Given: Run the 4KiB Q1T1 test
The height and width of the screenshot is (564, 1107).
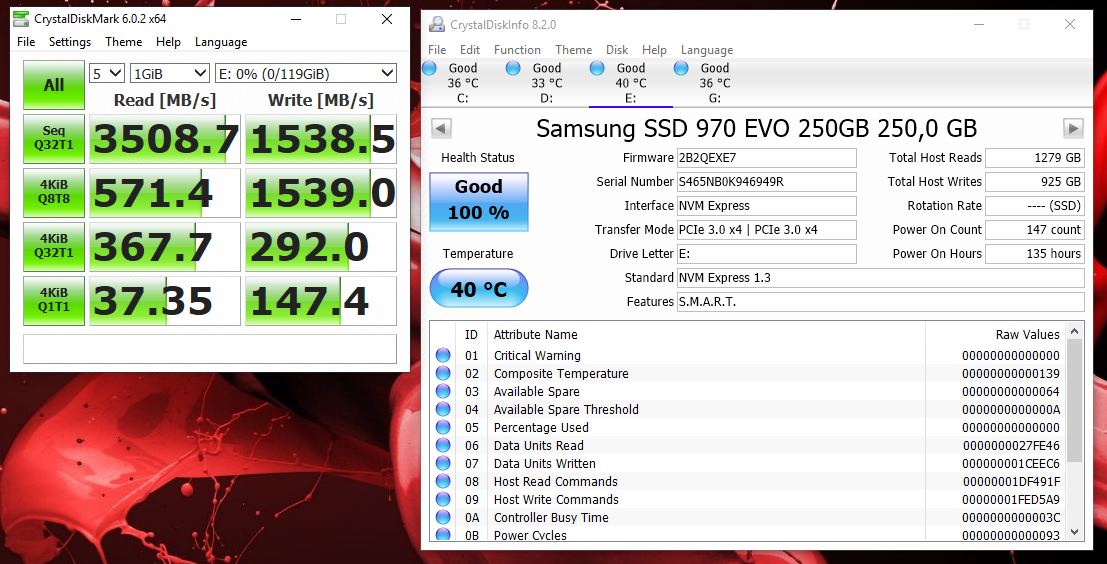Looking at the screenshot, I should (54, 301).
